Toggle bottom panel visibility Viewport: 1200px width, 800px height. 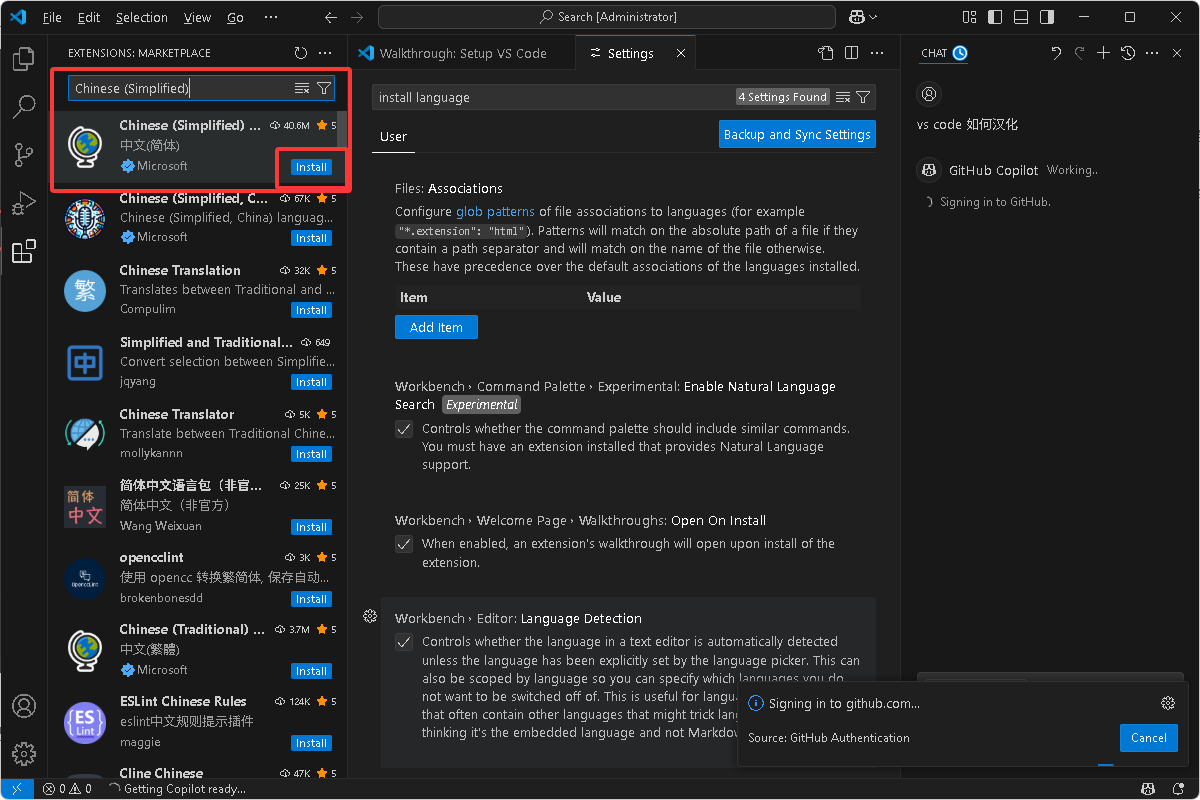tap(1020, 17)
